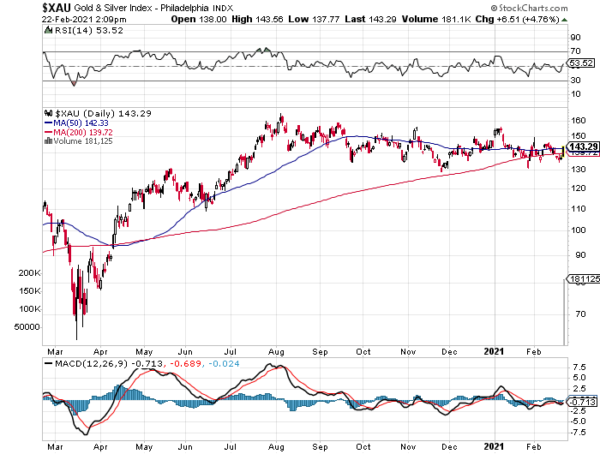Click the MACD value tag -0.713 on right
The height and width of the screenshot is (454, 600).
581,402
